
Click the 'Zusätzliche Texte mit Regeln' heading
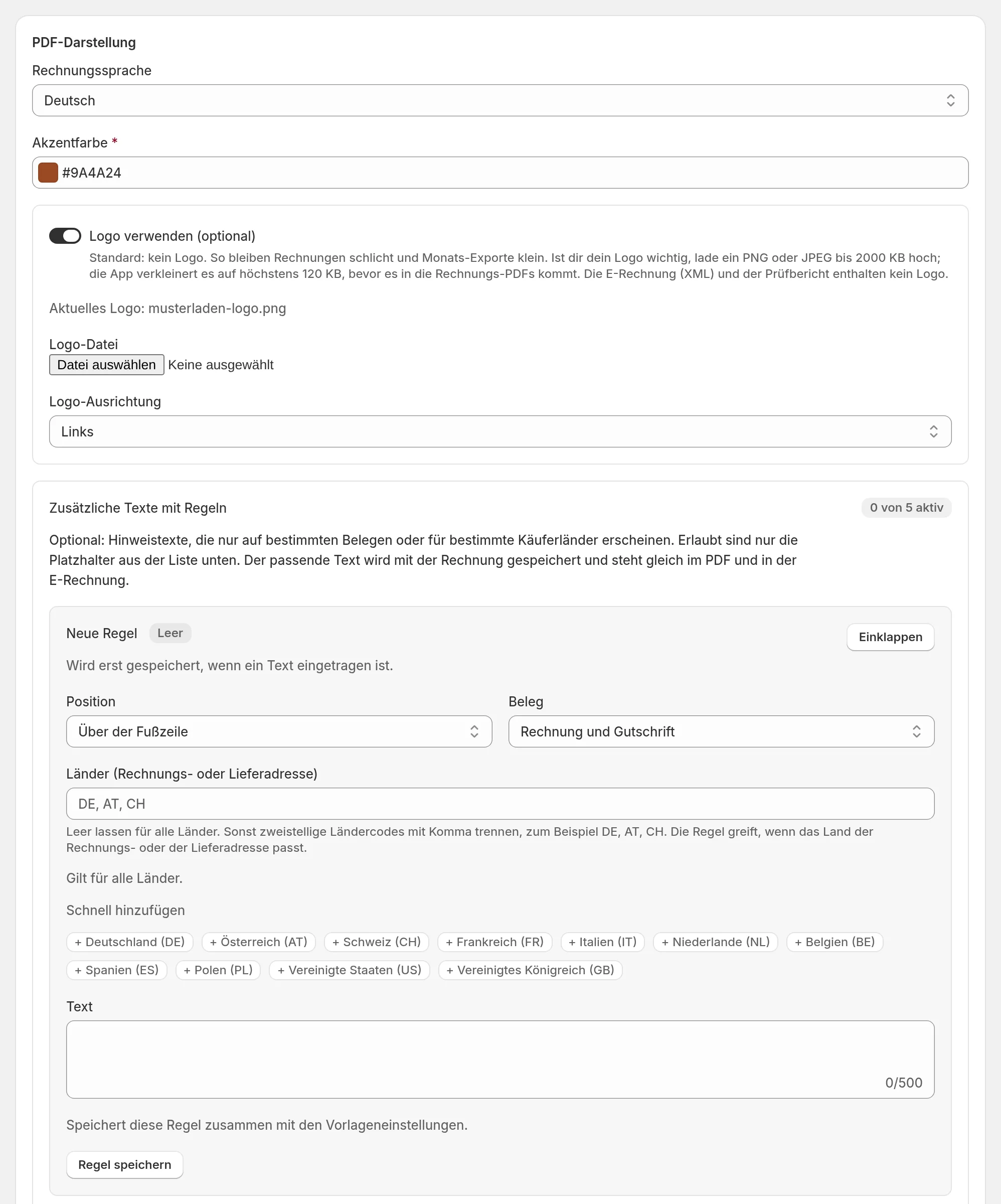point(137,508)
